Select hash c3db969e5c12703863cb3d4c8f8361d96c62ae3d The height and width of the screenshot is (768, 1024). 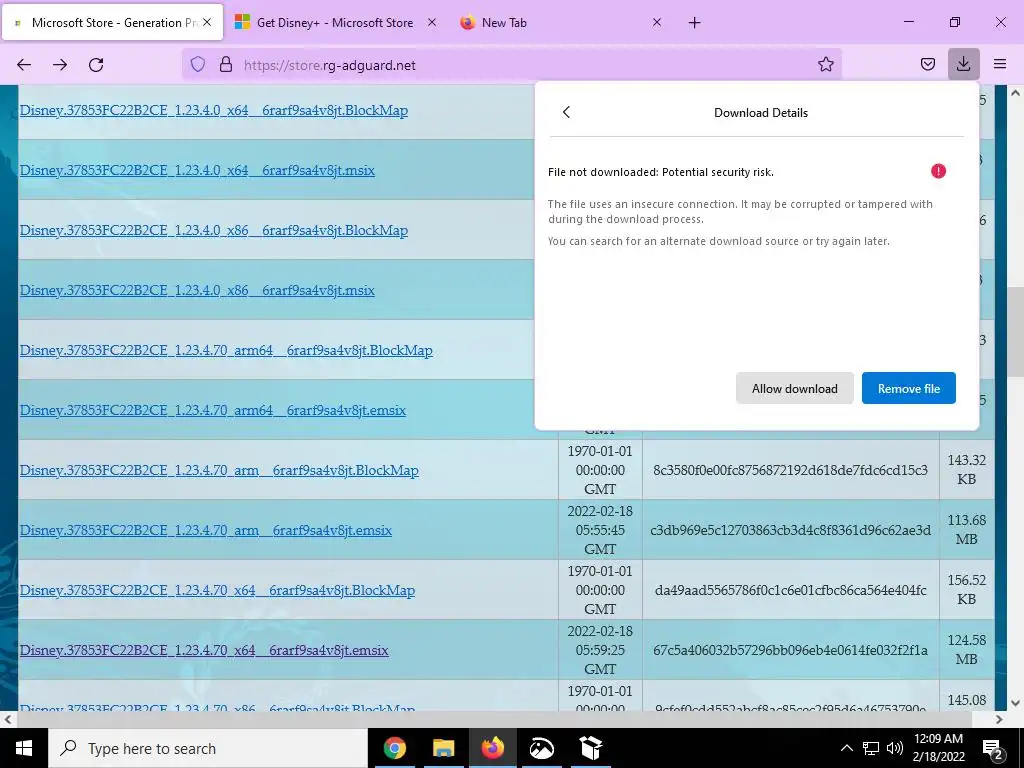790,530
